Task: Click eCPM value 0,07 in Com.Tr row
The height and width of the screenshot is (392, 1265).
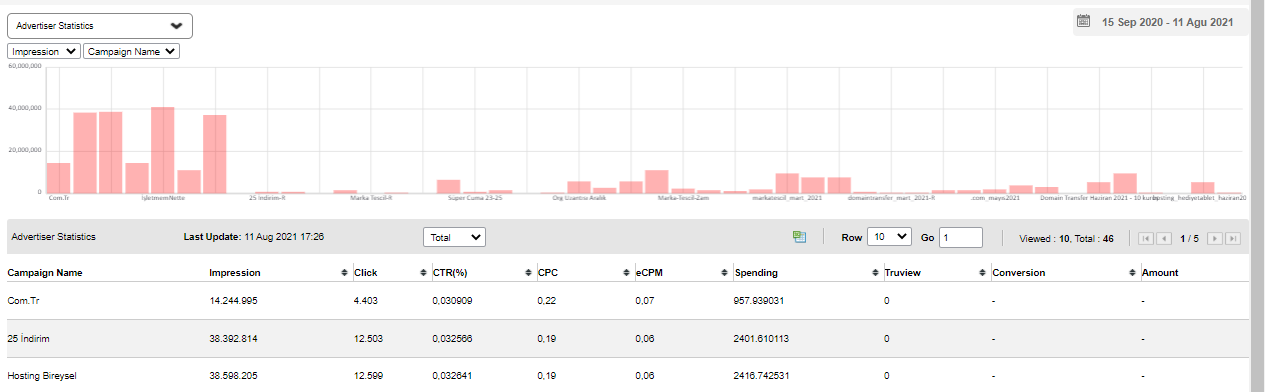Action: 644,300
